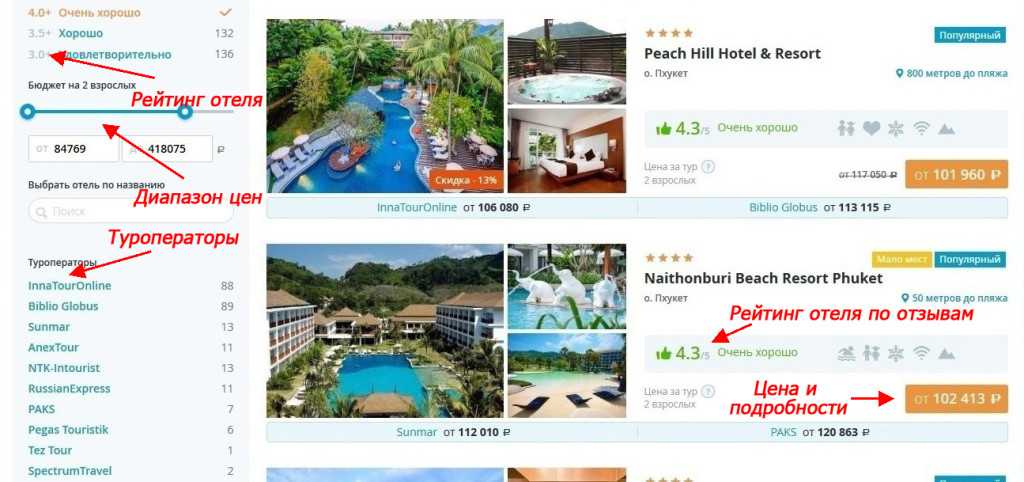The image size is (1024, 482).
Task: Open the Sunmar от 112 010 ₽ offer
Action: pyautogui.click(x=453, y=432)
